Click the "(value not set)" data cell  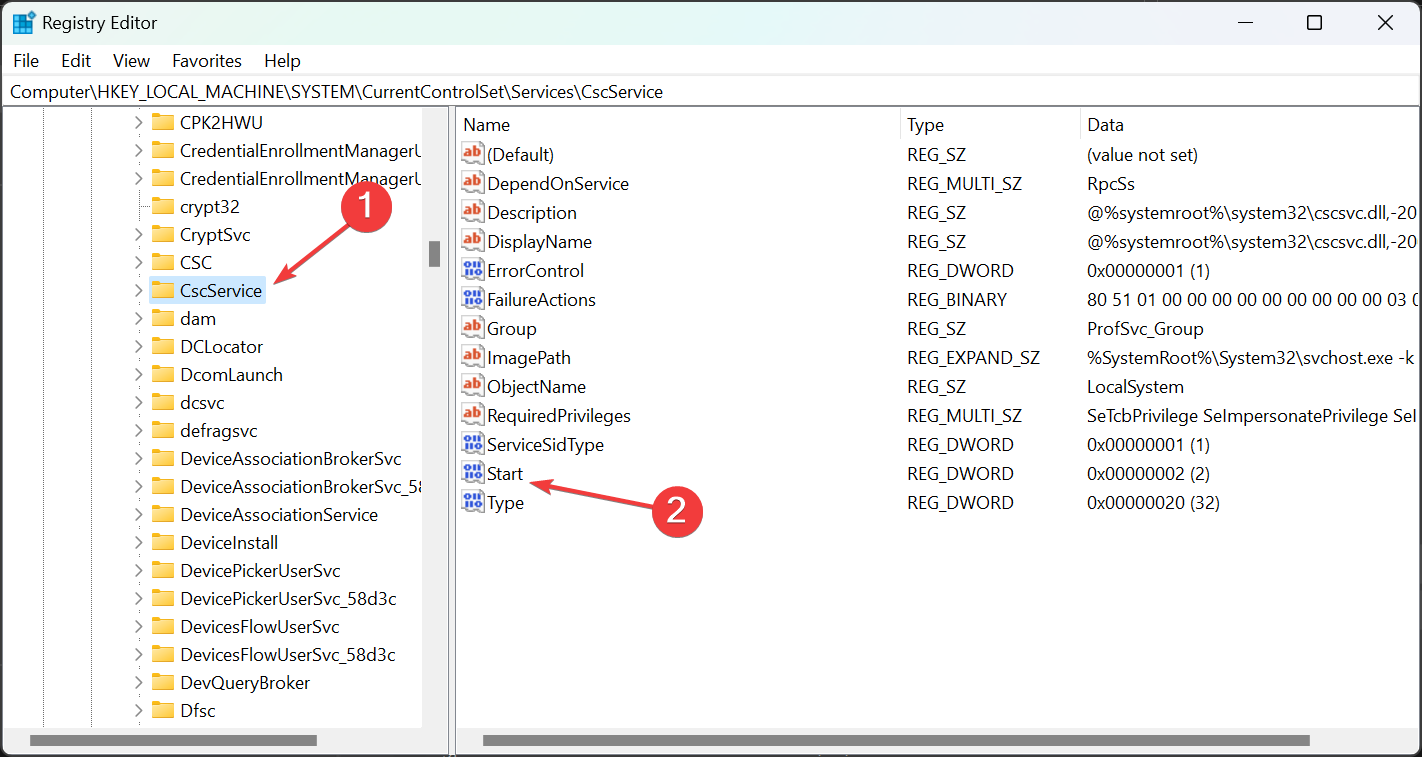[1142, 154]
